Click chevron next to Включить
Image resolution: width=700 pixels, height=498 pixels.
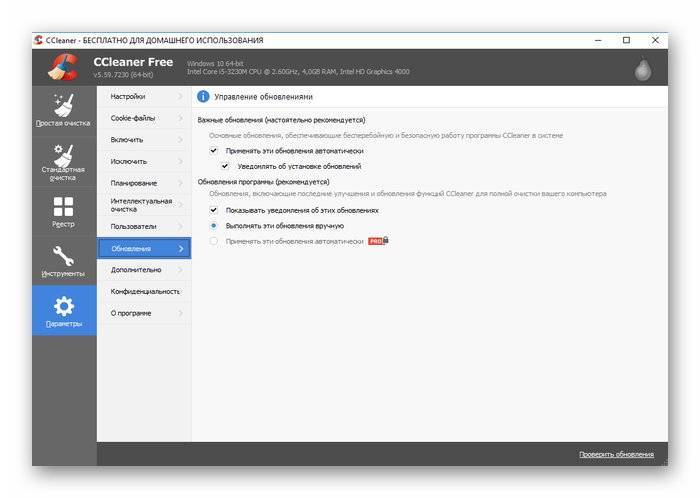click(x=180, y=140)
